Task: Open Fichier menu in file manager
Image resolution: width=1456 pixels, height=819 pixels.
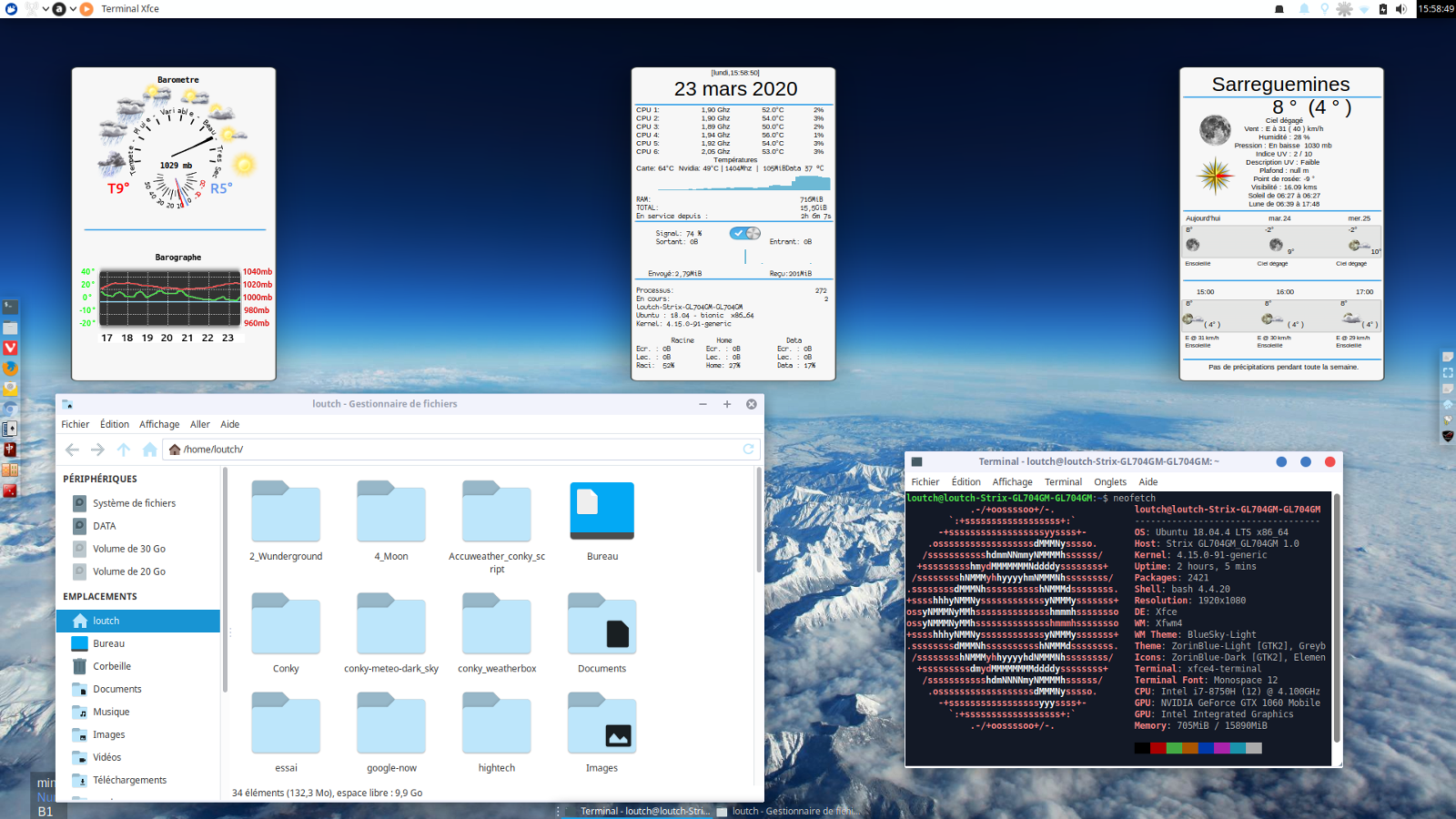Action: (x=76, y=424)
